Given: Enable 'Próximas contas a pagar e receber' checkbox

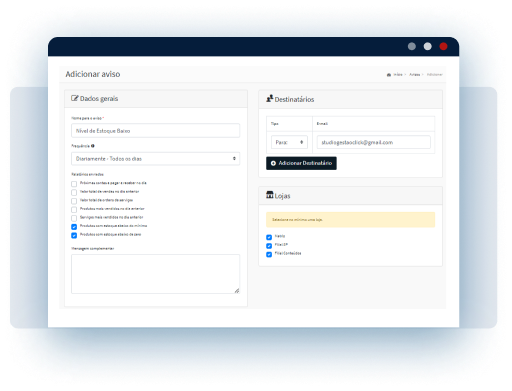Looking at the screenshot, I should (74, 184).
